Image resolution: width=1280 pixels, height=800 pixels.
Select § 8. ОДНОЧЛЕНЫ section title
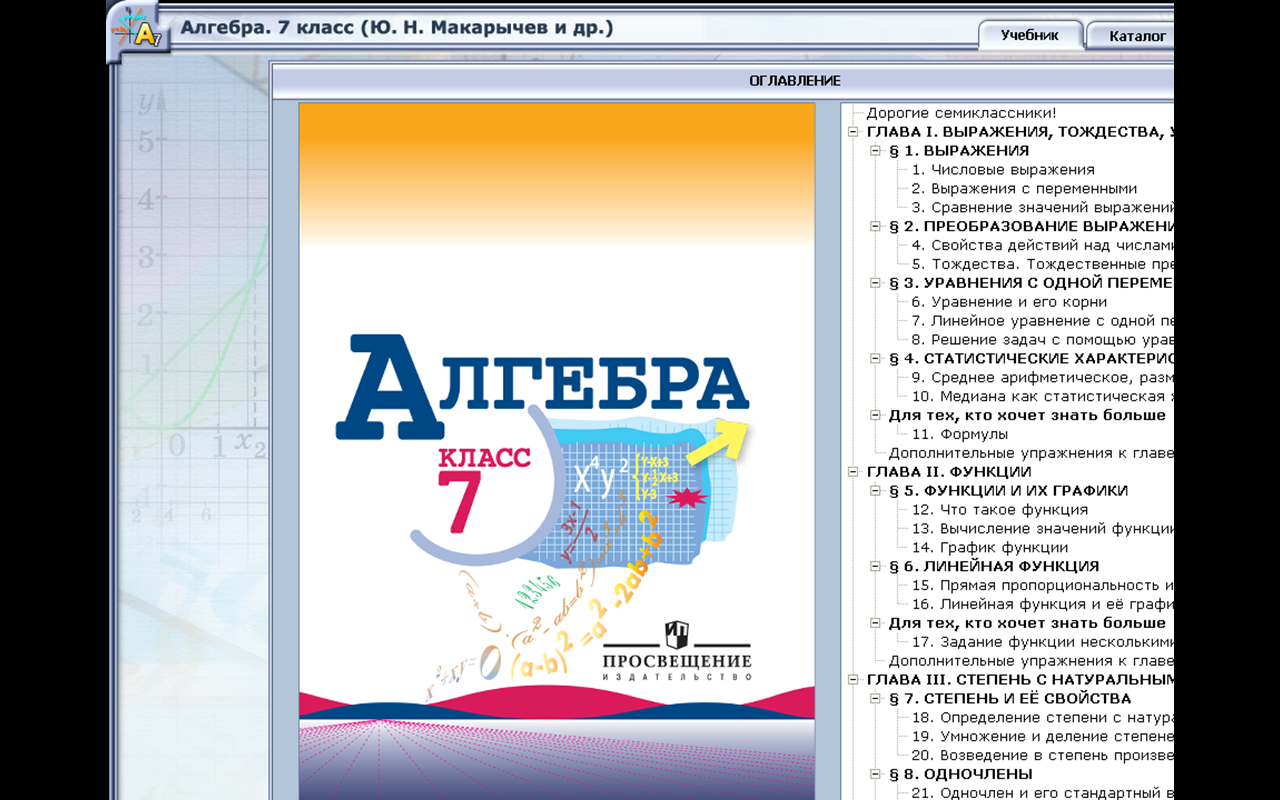click(961, 774)
